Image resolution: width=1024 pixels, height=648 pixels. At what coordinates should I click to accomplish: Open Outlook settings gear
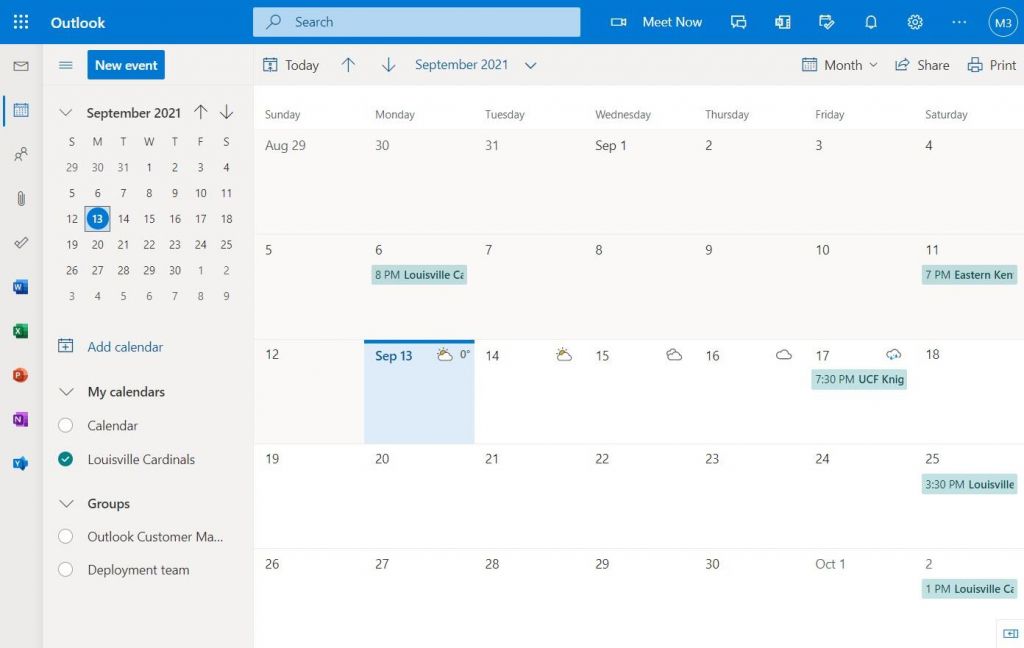(x=914, y=21)
